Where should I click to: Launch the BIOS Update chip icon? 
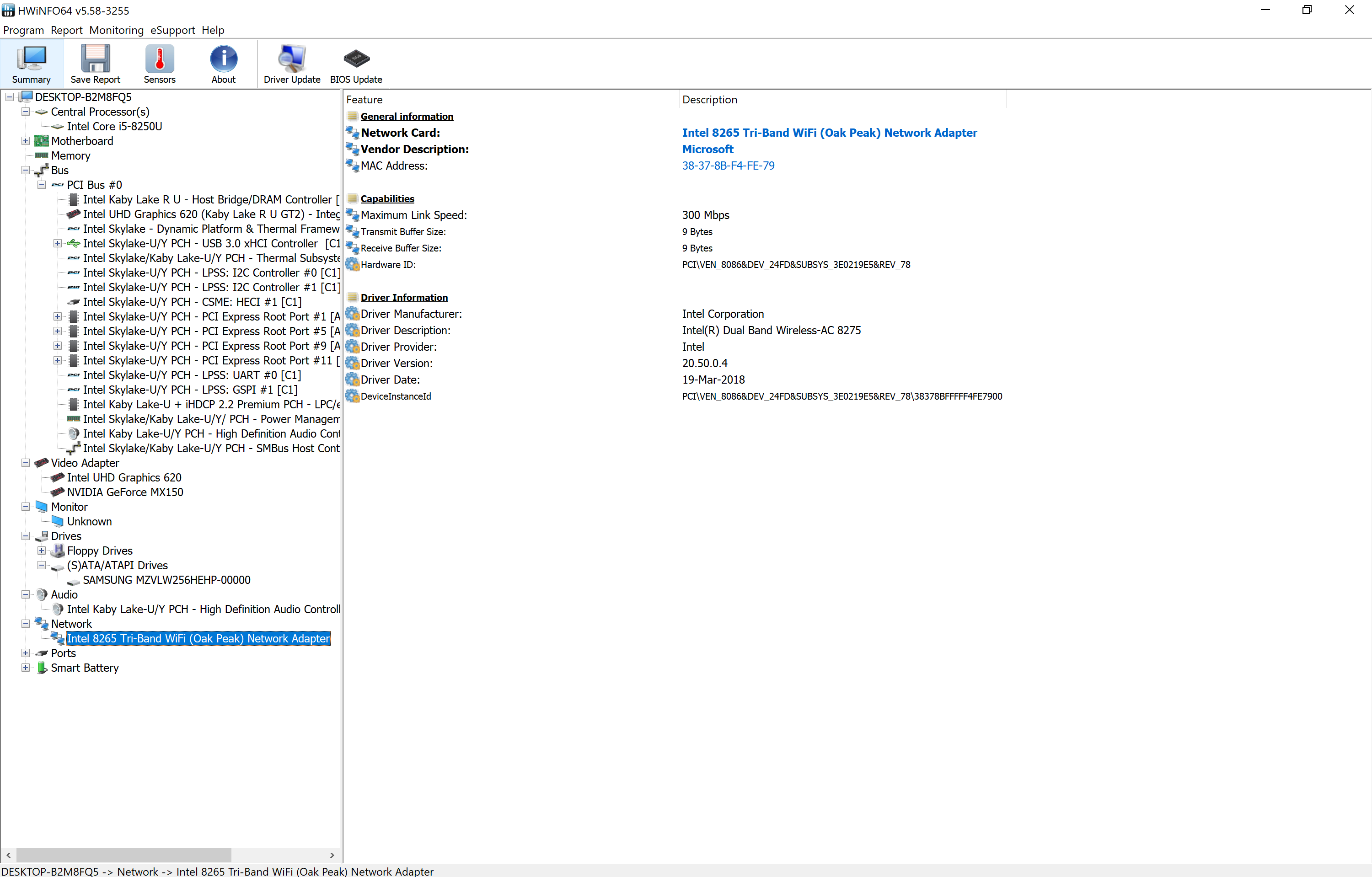tap(356, 59)
